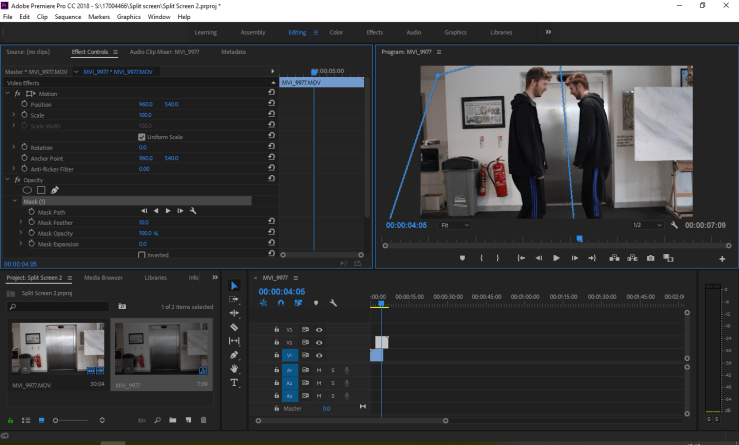This screenshot has height=445, width=739.
Task: Reset the Position parameter
Action: click(x=271, y=104)
